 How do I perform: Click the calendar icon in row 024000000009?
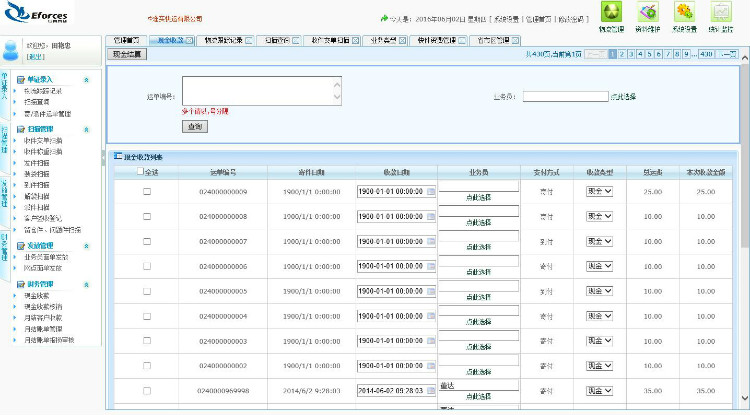(x=431, y=191)
